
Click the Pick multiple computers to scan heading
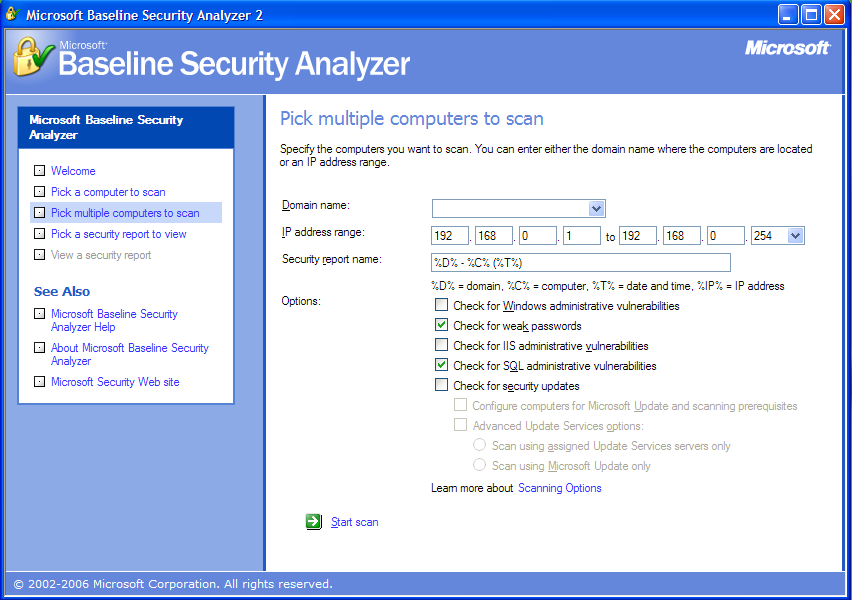[x=411, y=118]
